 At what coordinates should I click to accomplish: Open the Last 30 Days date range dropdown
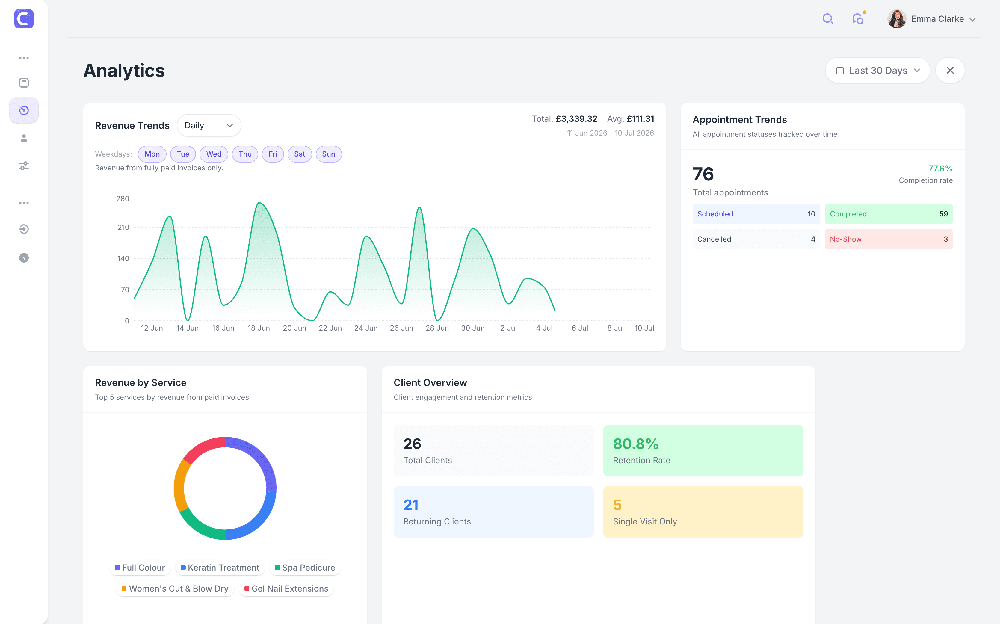point(878,70)
